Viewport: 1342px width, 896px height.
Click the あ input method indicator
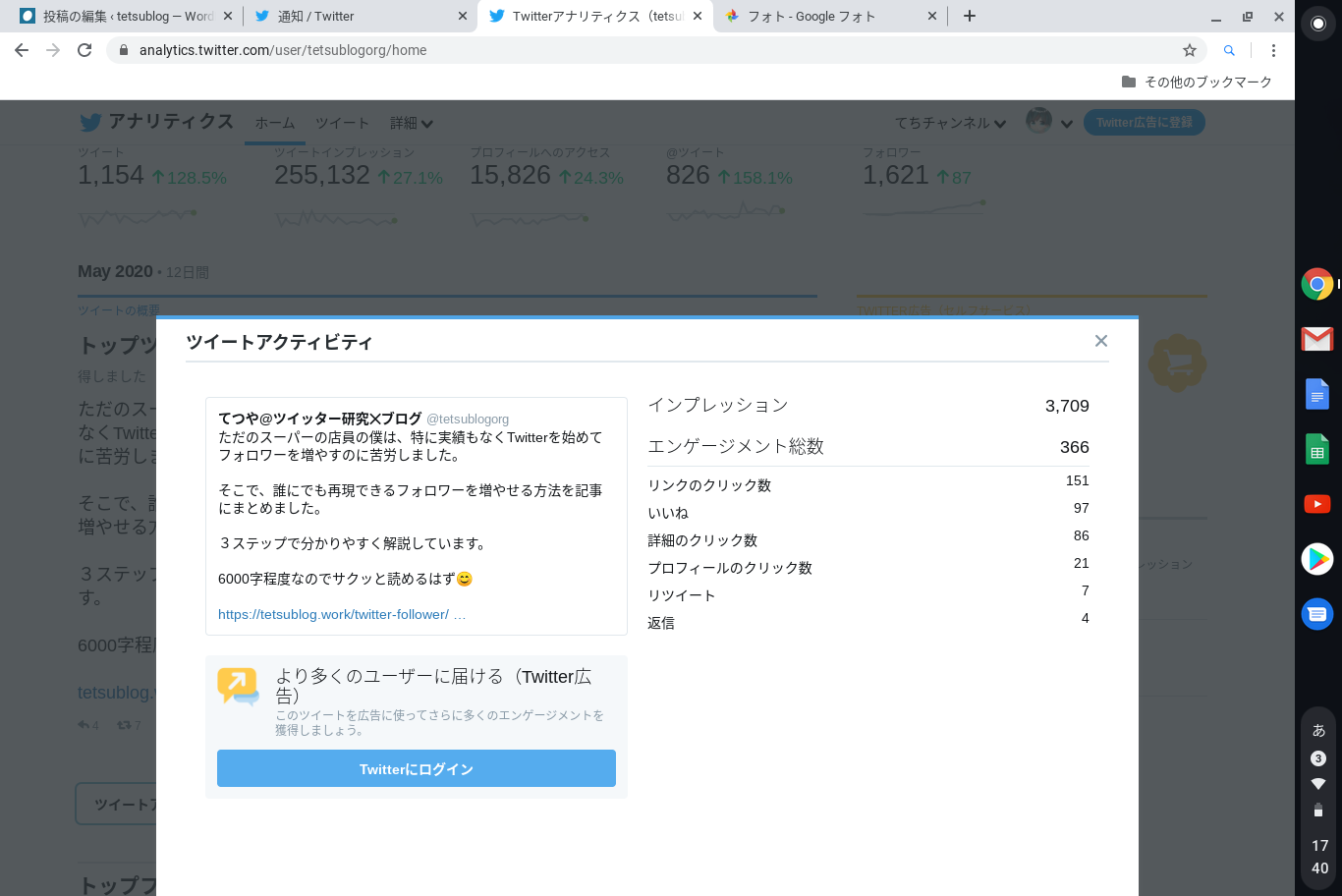point(1318,730)
